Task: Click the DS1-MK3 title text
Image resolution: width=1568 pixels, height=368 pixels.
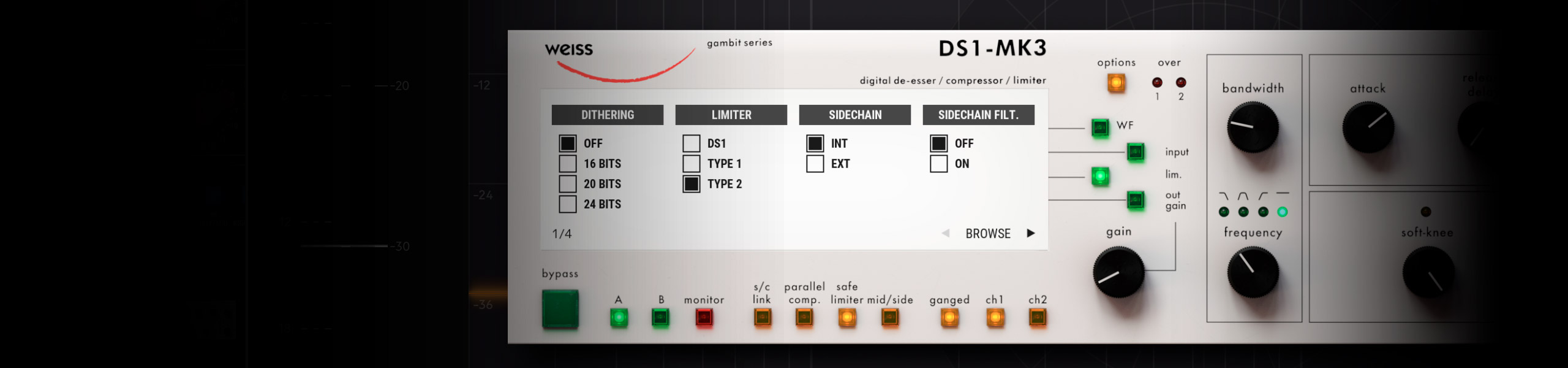Action: (992, 48)
